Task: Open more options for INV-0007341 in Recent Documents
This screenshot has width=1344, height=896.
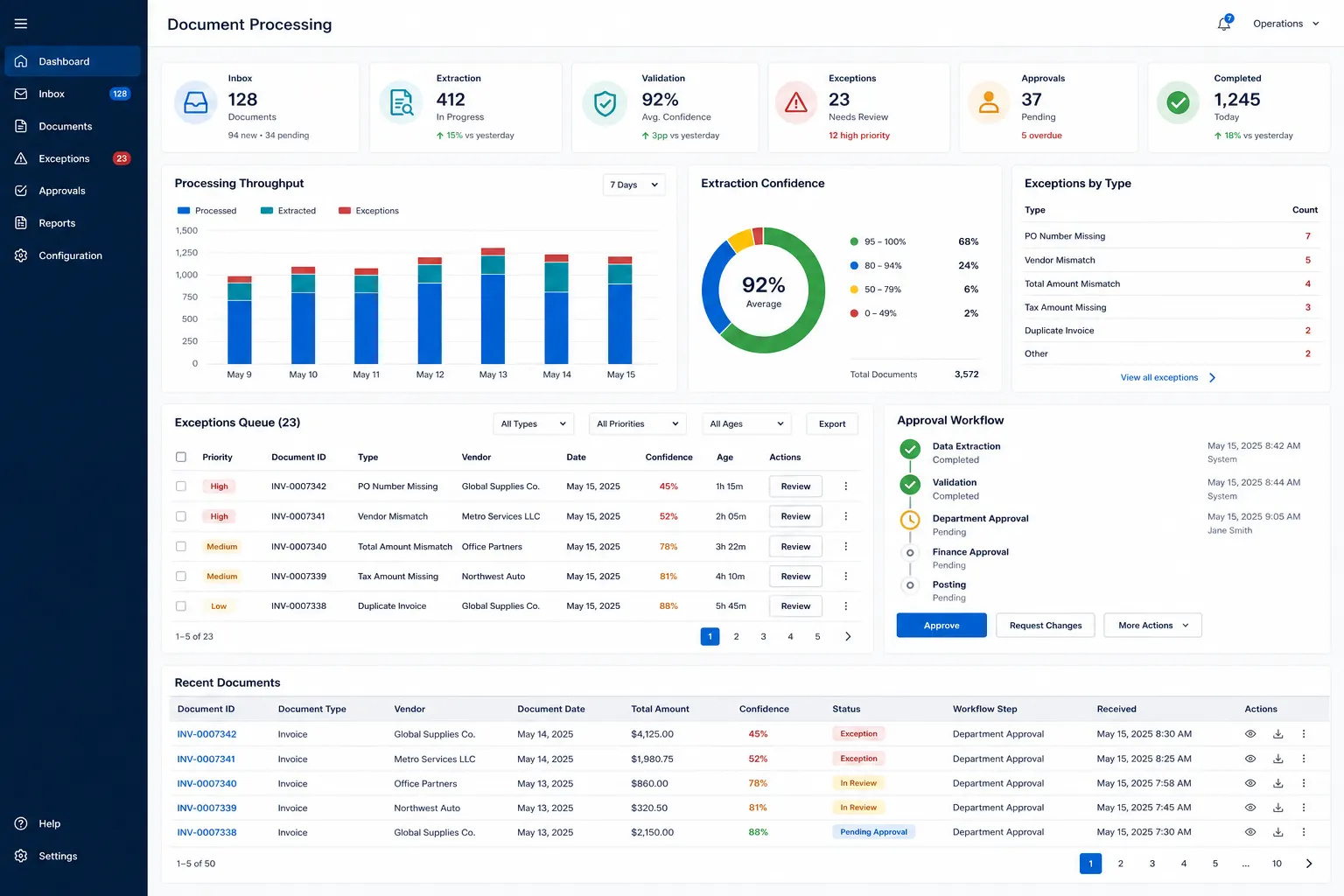Action: 1304,759
